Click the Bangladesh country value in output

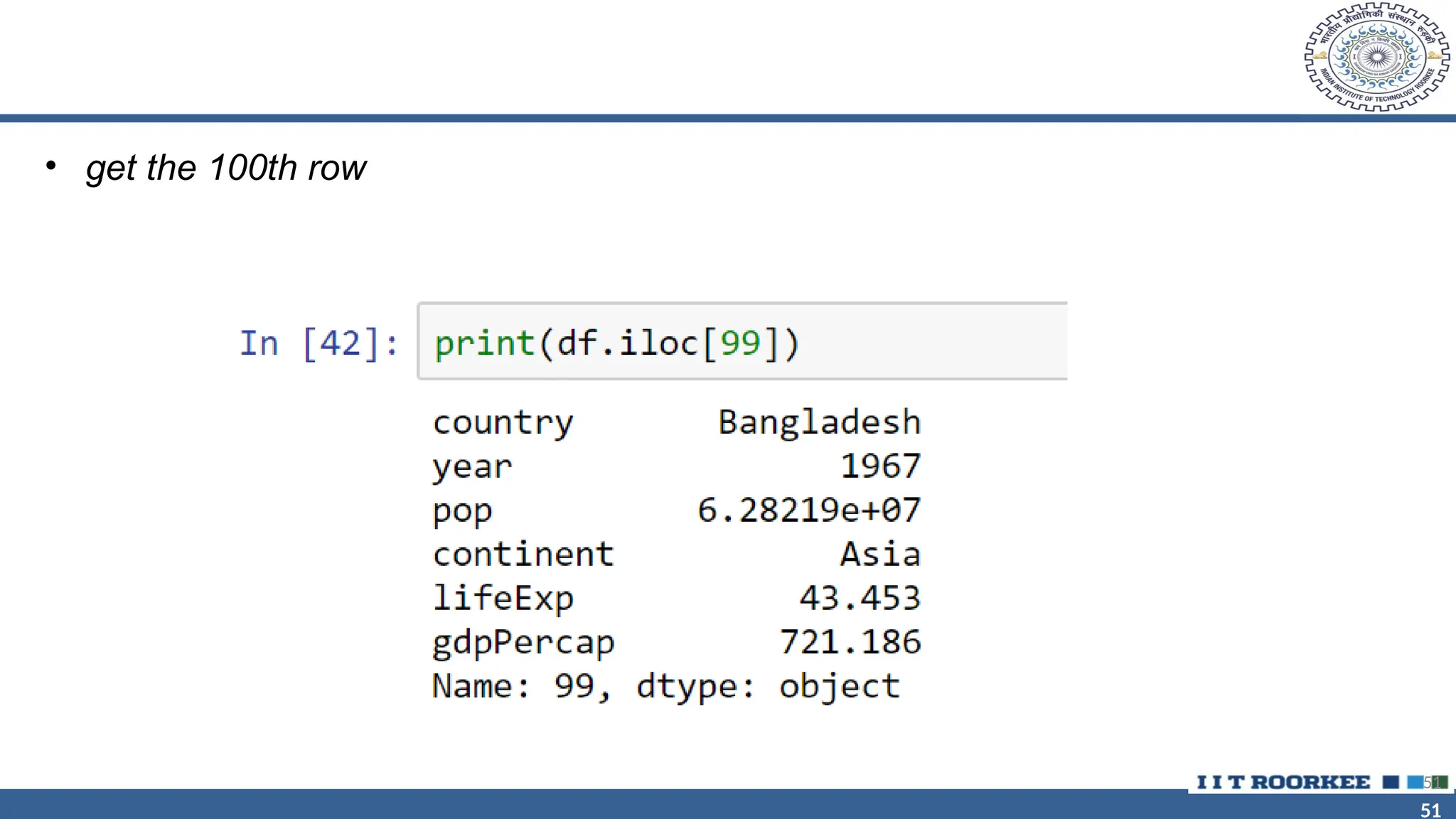(819, 422)
